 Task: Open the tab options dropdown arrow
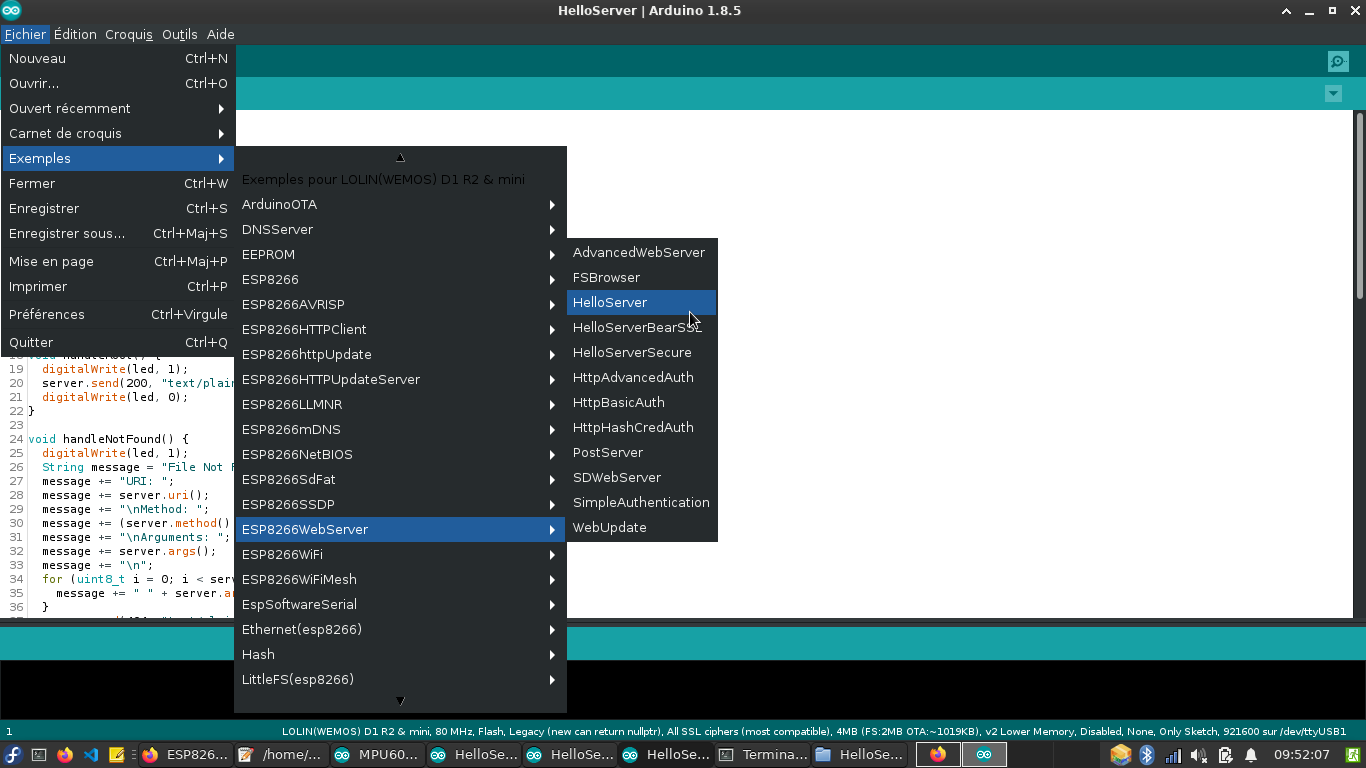(x=1333, y=93)
